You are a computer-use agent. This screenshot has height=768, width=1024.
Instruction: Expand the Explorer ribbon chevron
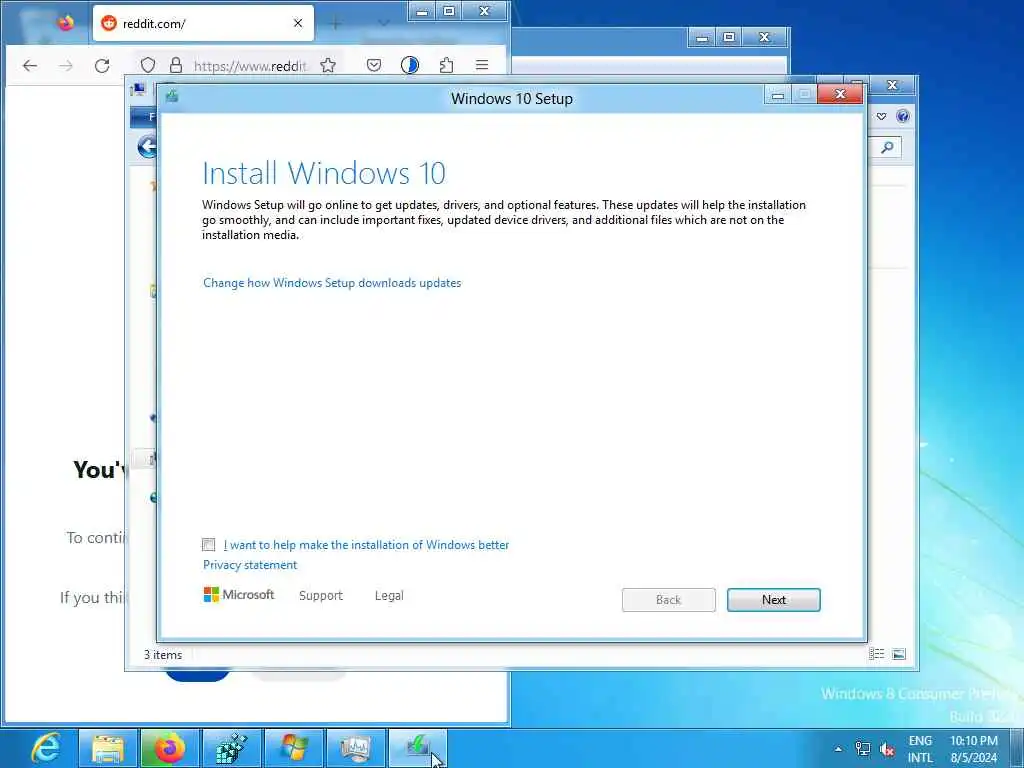881,116
